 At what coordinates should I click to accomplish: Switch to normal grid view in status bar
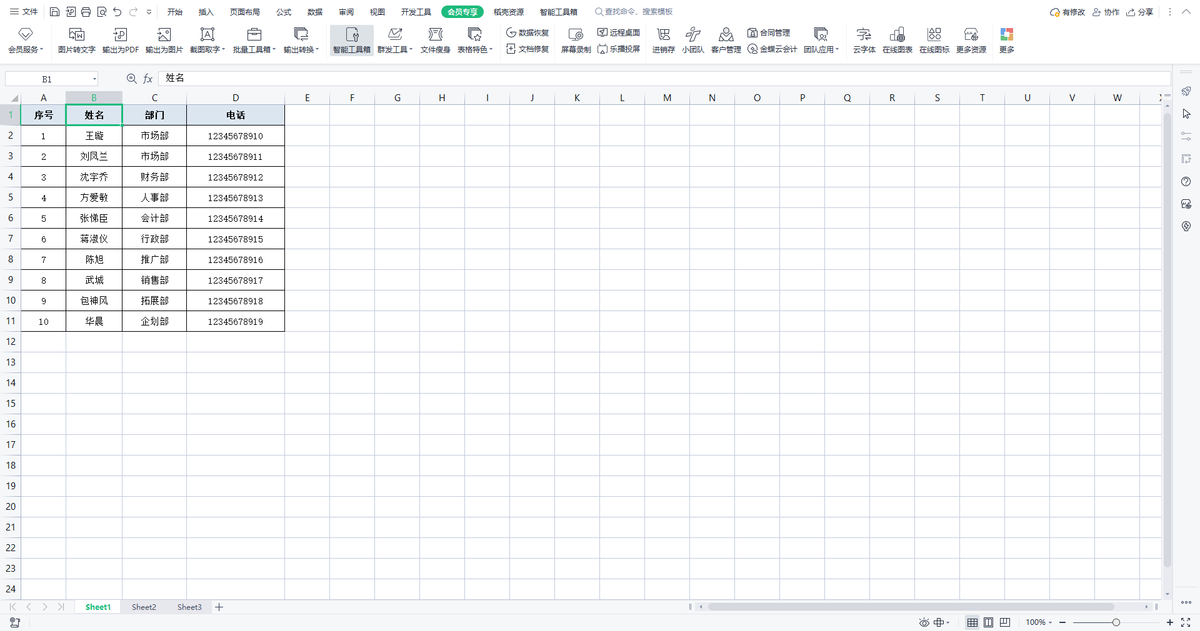point(972,622)
